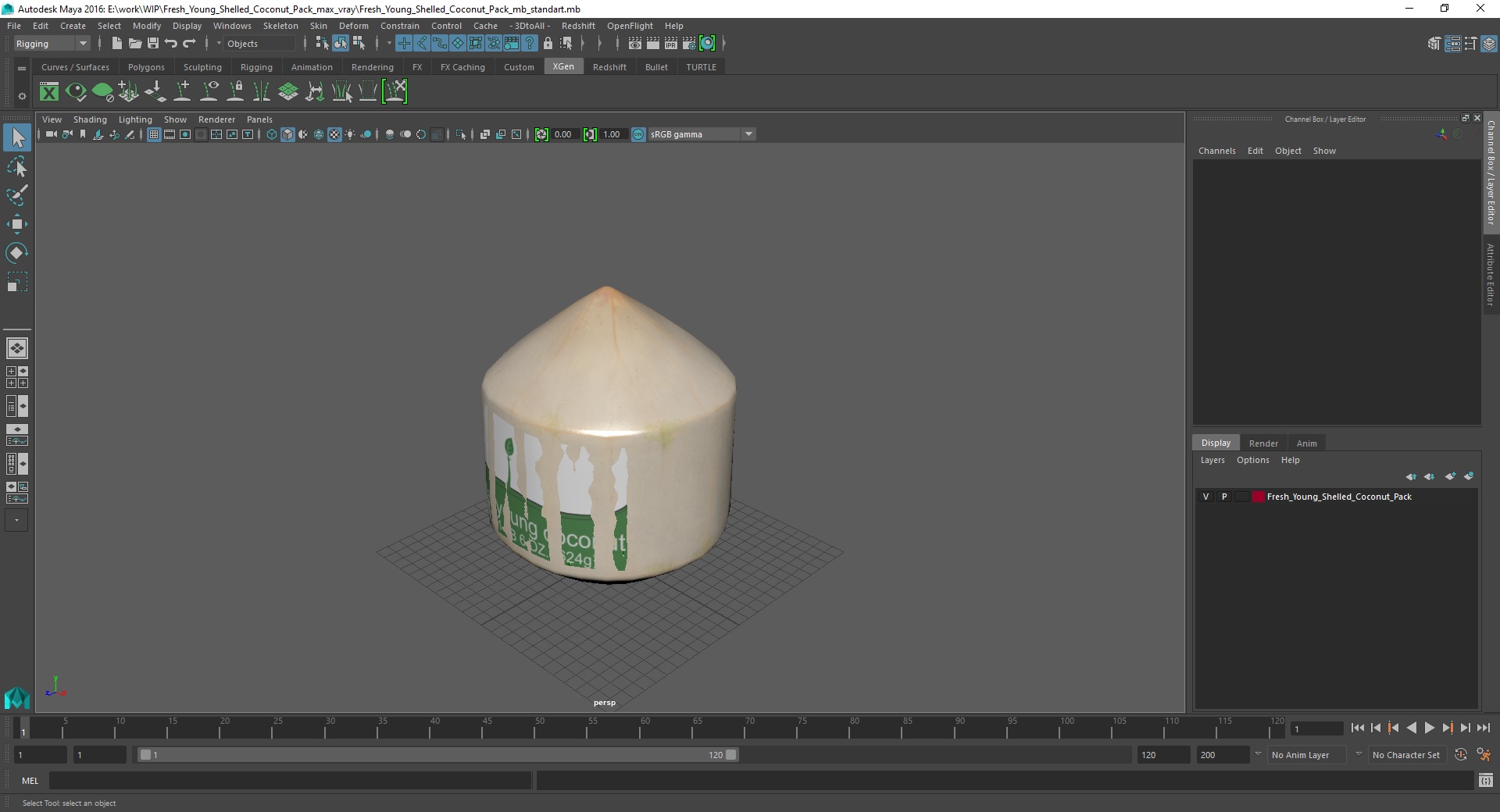Image resolution: width=1500 pixels, height=812 pixels.
Task: Open the Deform menu
Action: 353,26
